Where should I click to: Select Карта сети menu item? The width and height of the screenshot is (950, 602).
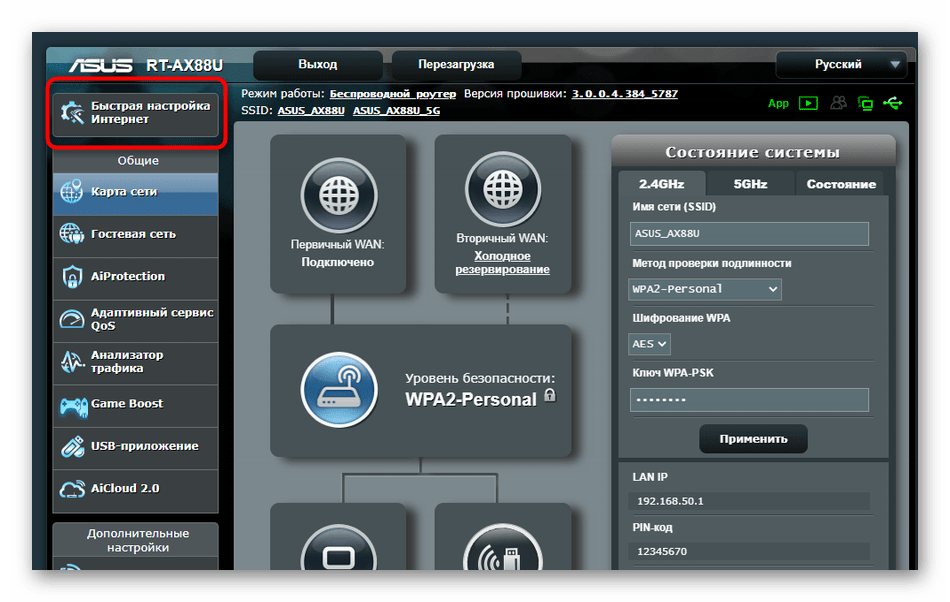136,192
